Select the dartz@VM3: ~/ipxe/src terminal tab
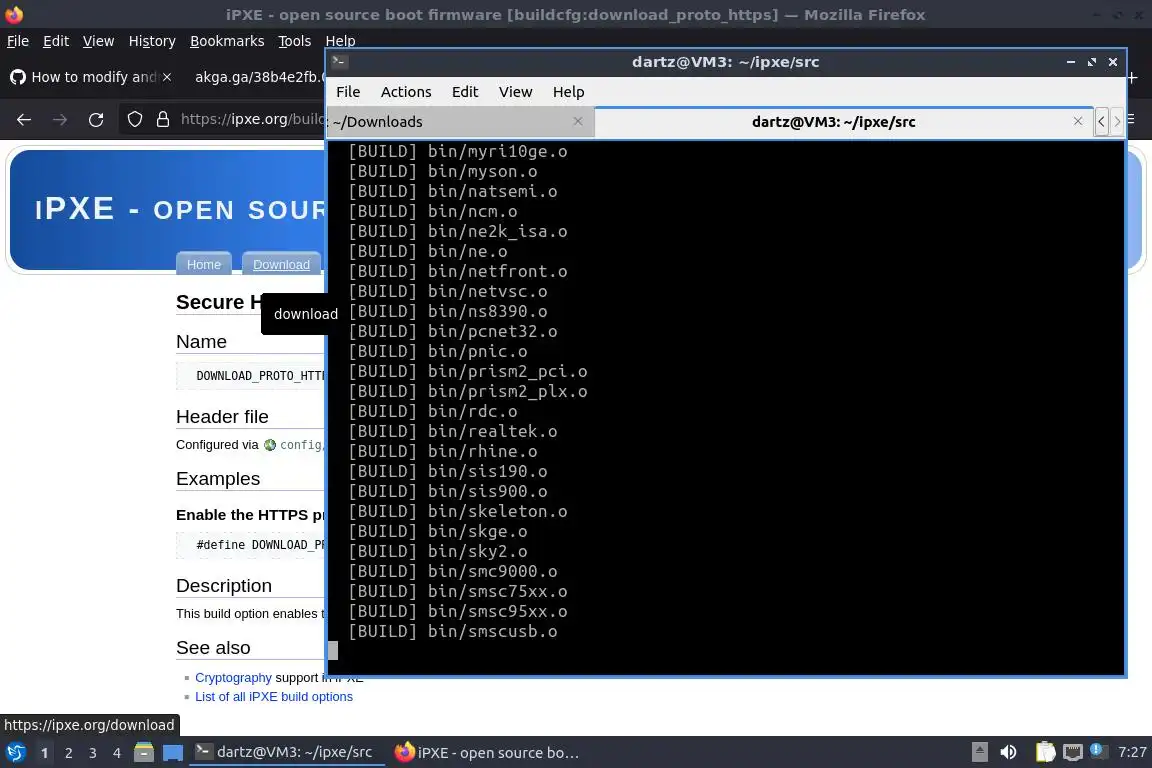Image resolution: width=1152 pixels, height=768 pixels. tap(843, 121)
